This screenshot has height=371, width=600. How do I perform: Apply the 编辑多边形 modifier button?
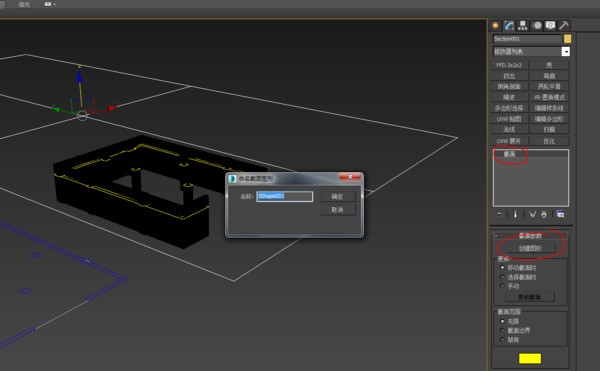(549, 119)
